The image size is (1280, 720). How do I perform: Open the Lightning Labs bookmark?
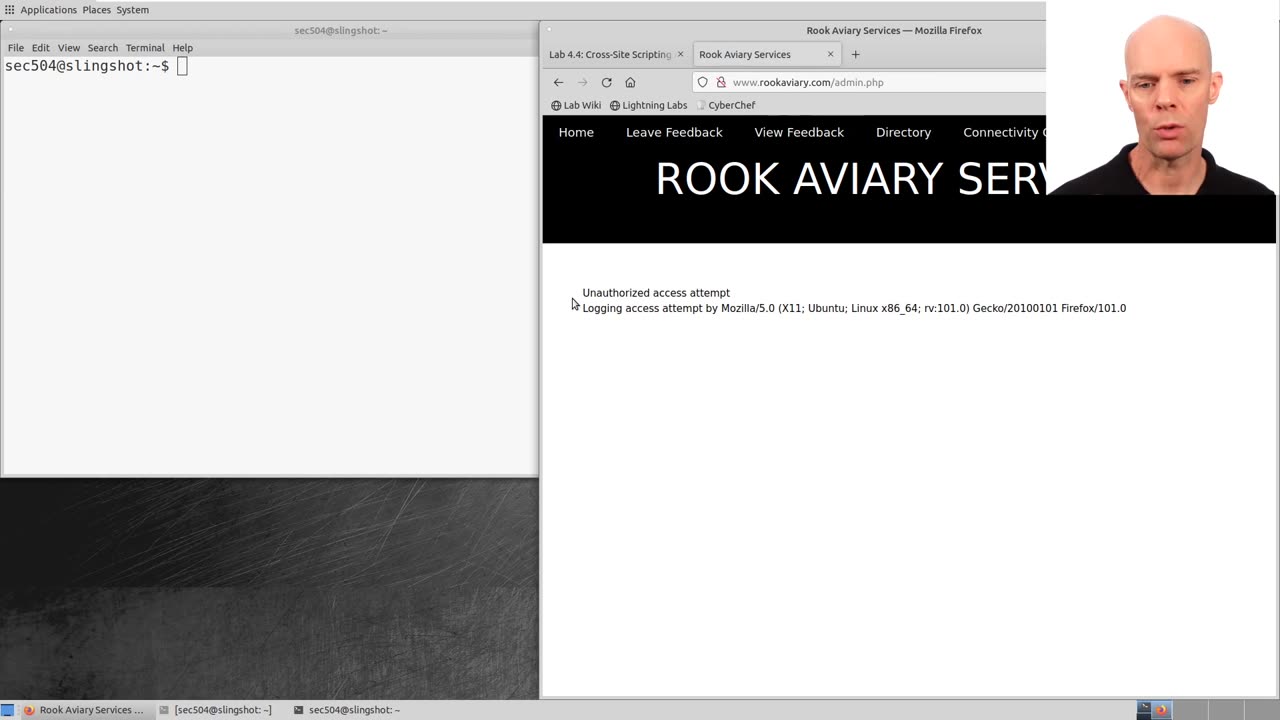point(648,105)
